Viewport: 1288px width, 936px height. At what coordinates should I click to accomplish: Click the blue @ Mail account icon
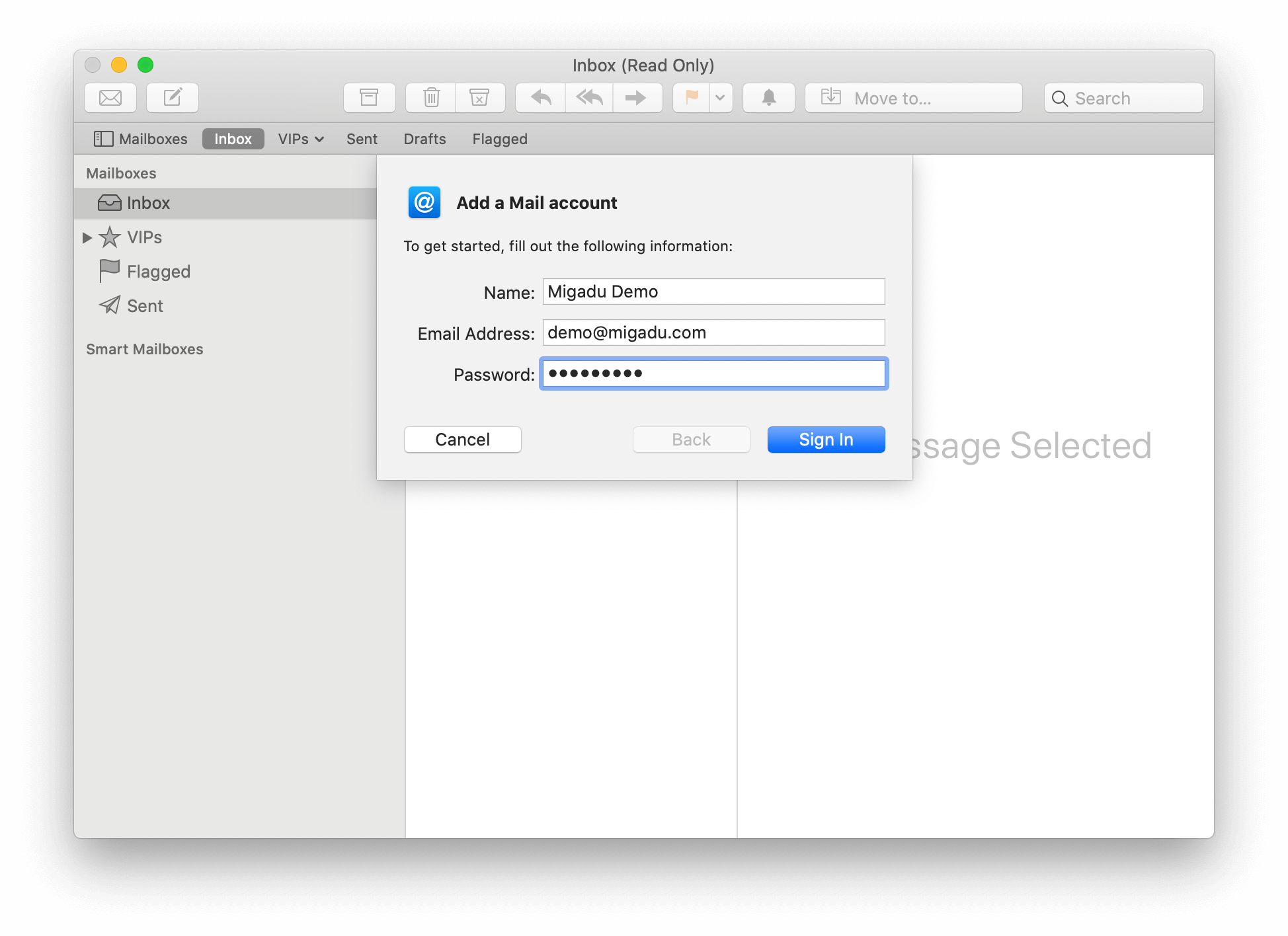tap(424, 202)
